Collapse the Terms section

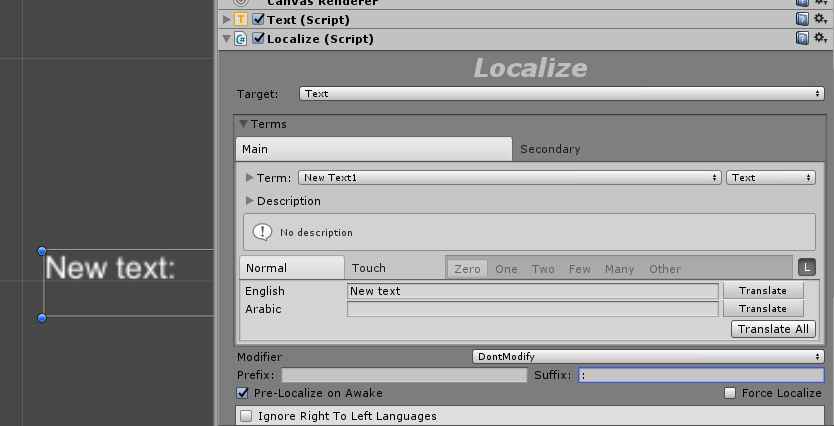click(244, 124)
